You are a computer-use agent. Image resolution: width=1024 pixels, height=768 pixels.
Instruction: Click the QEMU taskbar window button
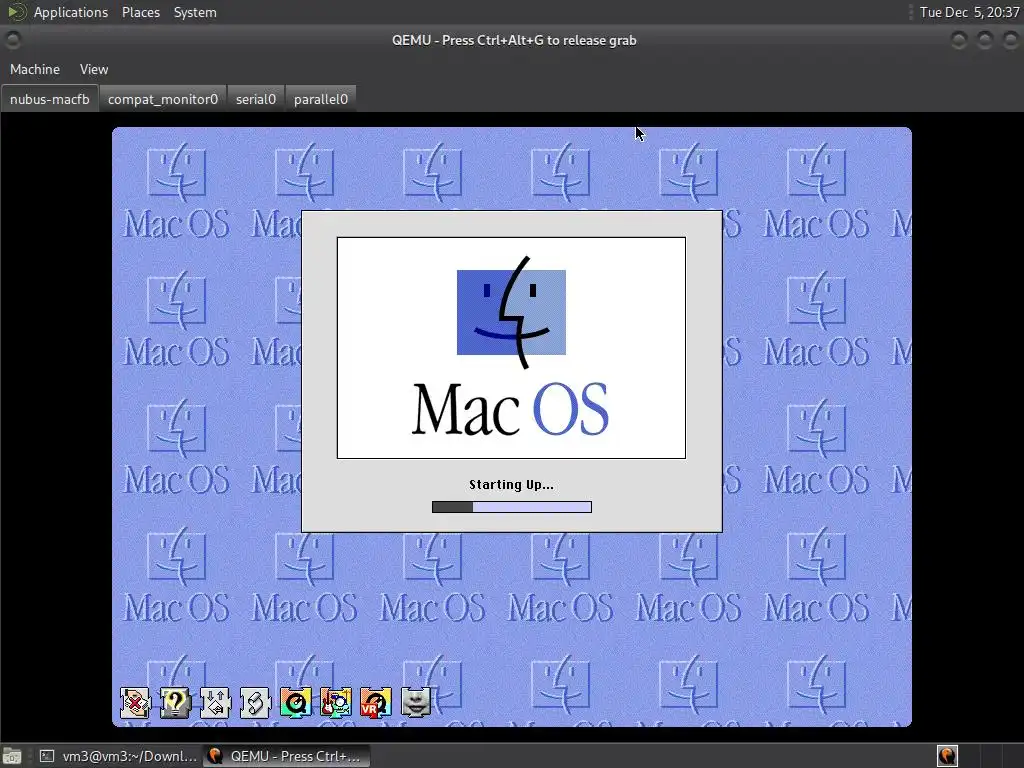285,756
